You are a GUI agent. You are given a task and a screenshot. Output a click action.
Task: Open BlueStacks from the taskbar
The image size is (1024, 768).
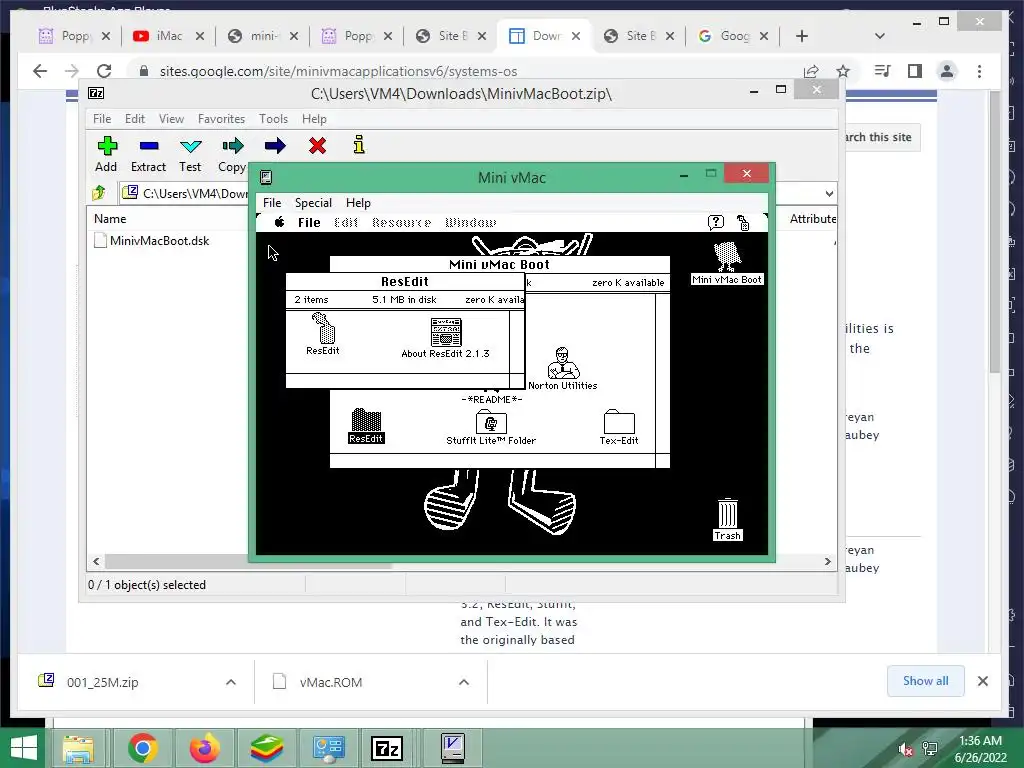266,748
